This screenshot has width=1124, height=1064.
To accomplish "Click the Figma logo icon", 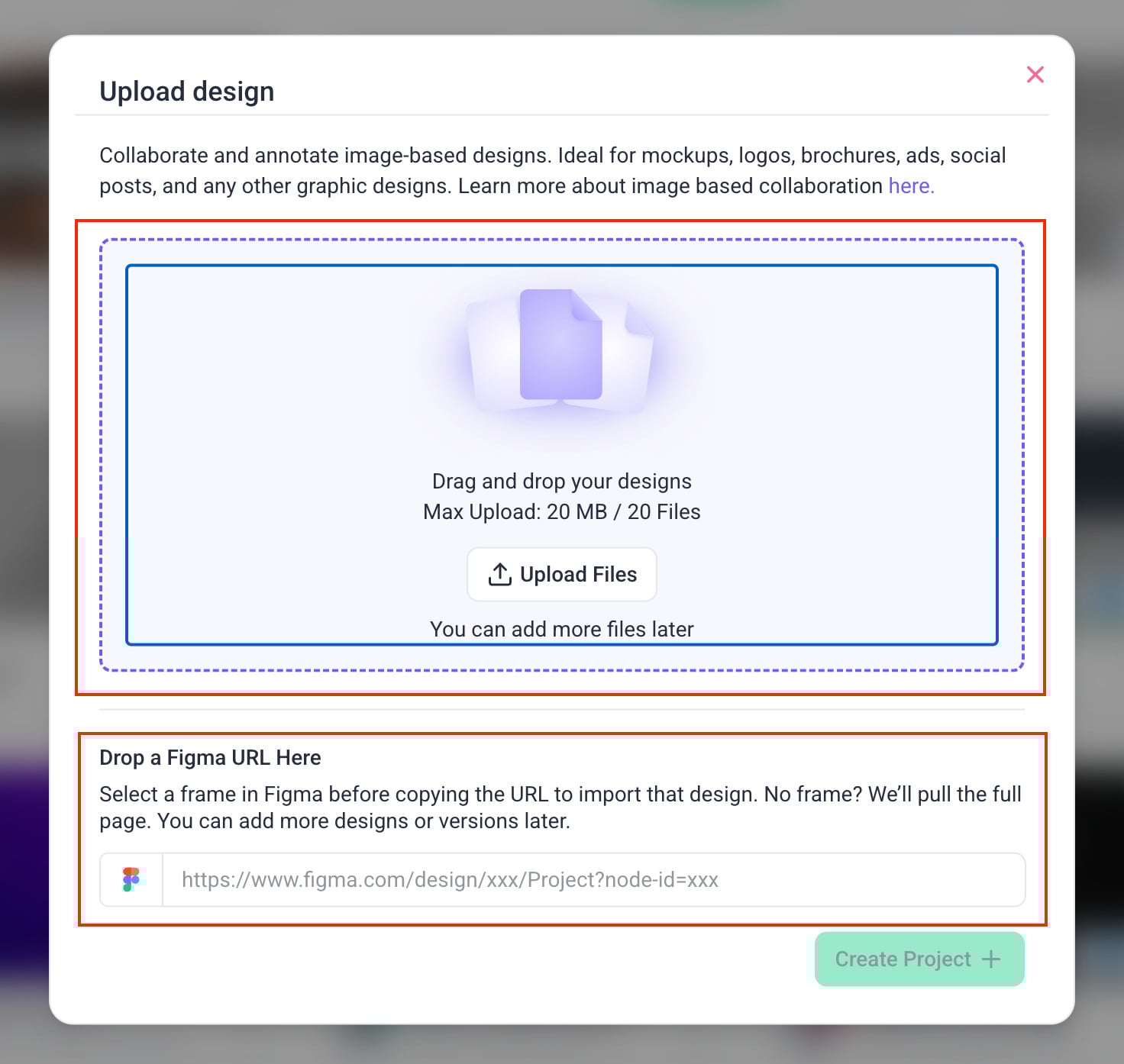I will [x=131, y=879].
